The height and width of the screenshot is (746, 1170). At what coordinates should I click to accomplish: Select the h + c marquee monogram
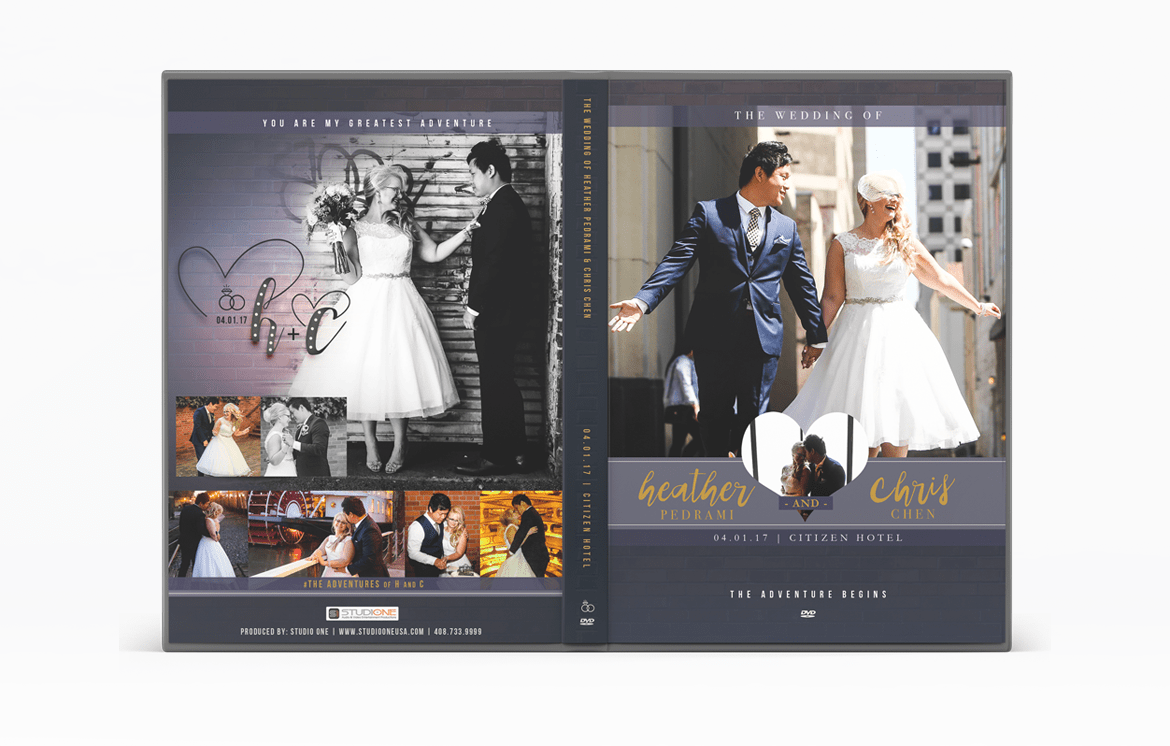tap(301, 316)
